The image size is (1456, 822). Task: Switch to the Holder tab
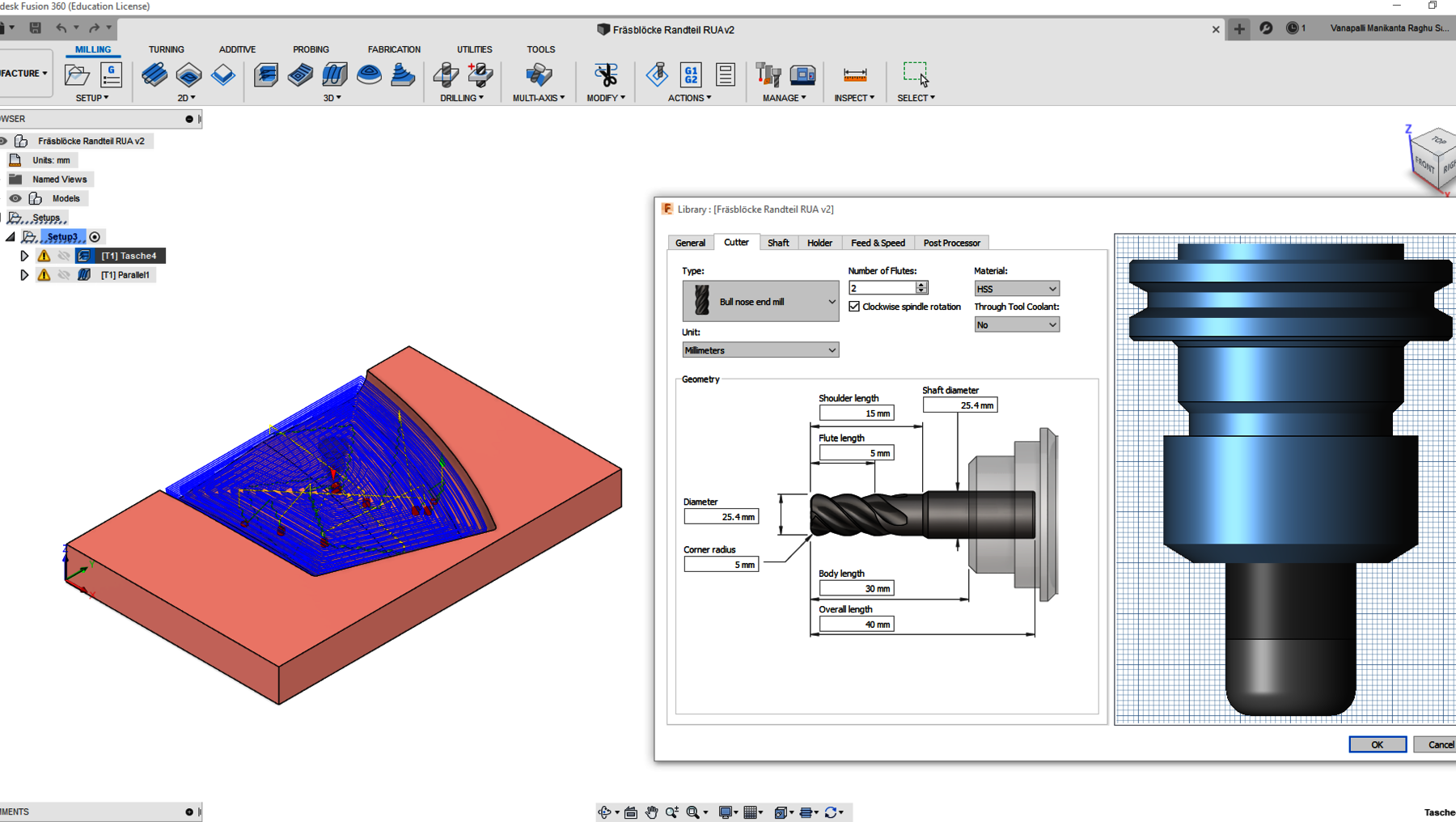[x=819, y=243]
